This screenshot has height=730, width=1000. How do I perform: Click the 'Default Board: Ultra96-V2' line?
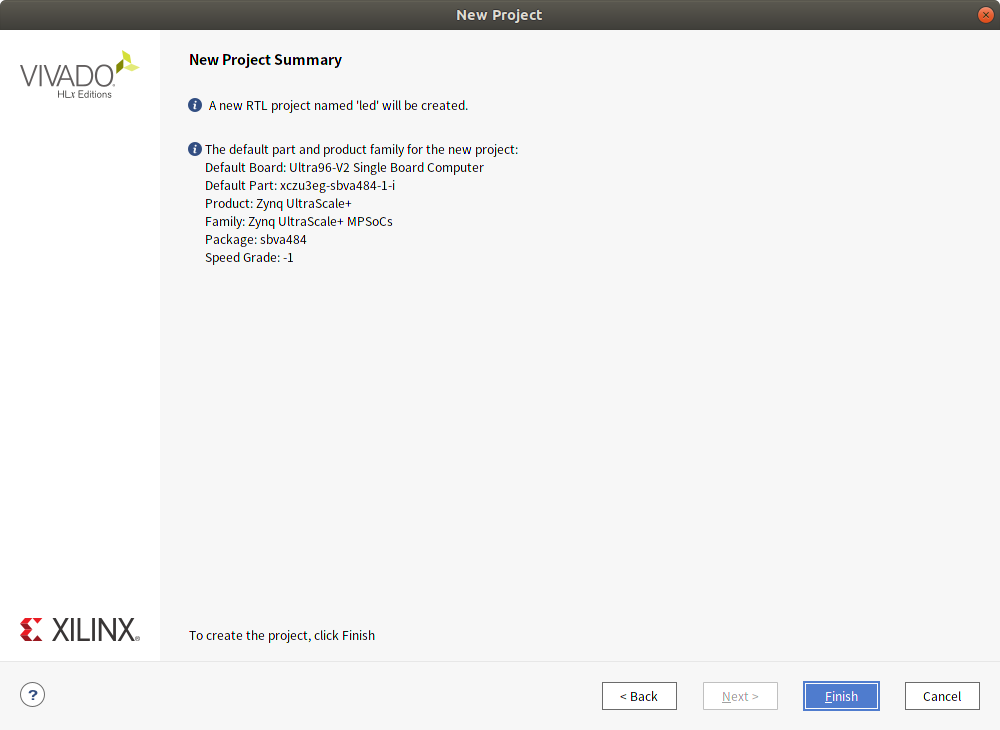(344, 168)
